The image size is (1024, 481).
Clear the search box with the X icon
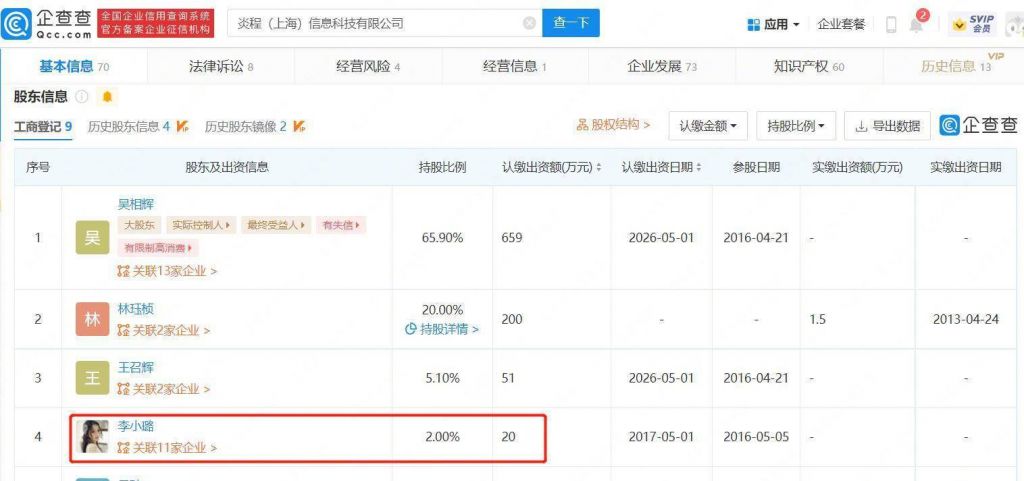529,23
